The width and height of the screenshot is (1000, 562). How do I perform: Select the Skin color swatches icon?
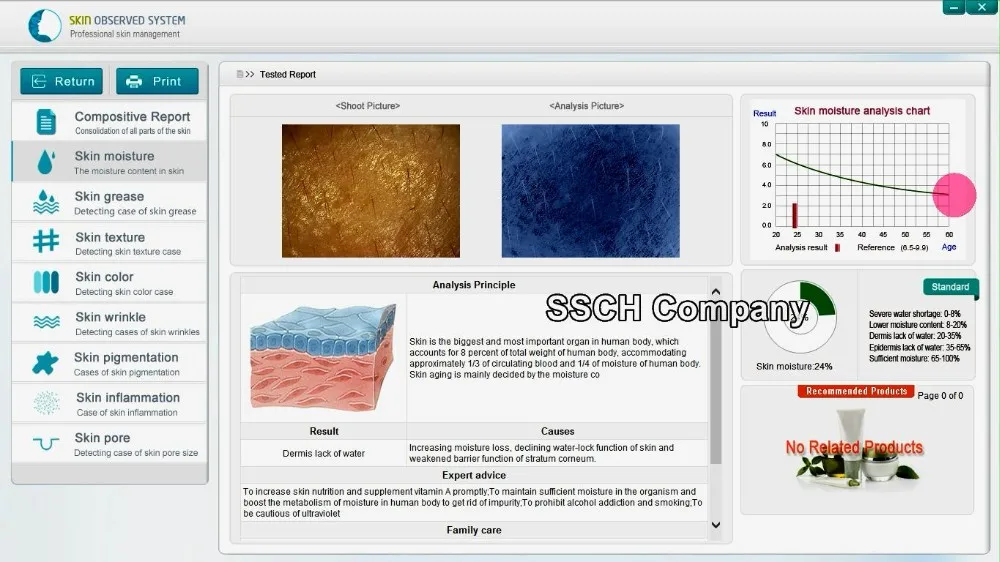click(x=46, y=283)
